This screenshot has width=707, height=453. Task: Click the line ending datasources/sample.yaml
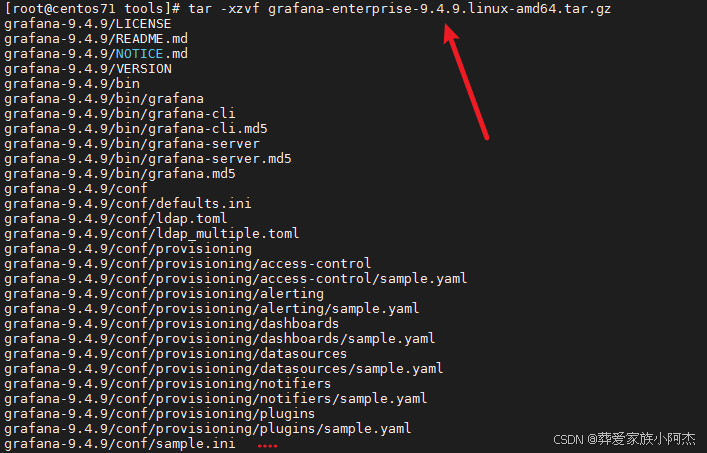(224, 369)
